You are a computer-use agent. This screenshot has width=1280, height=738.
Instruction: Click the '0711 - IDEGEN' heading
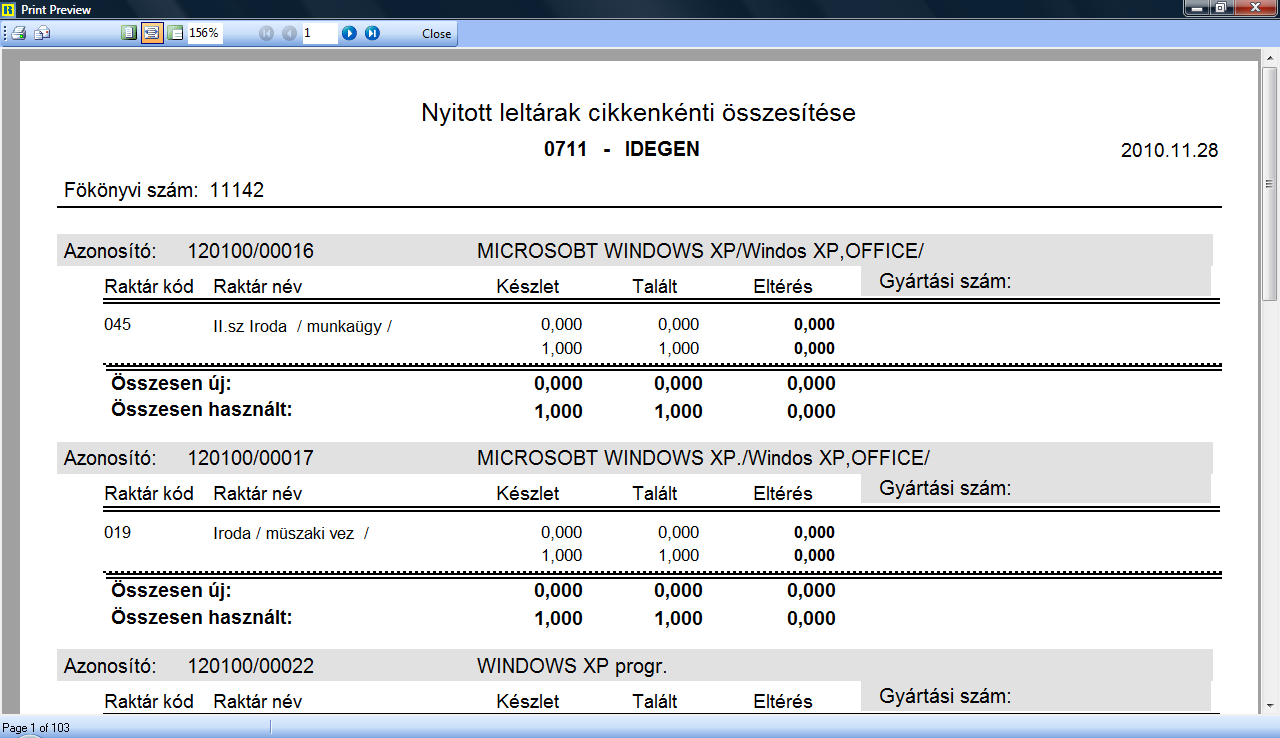click(x=622, y=149)
